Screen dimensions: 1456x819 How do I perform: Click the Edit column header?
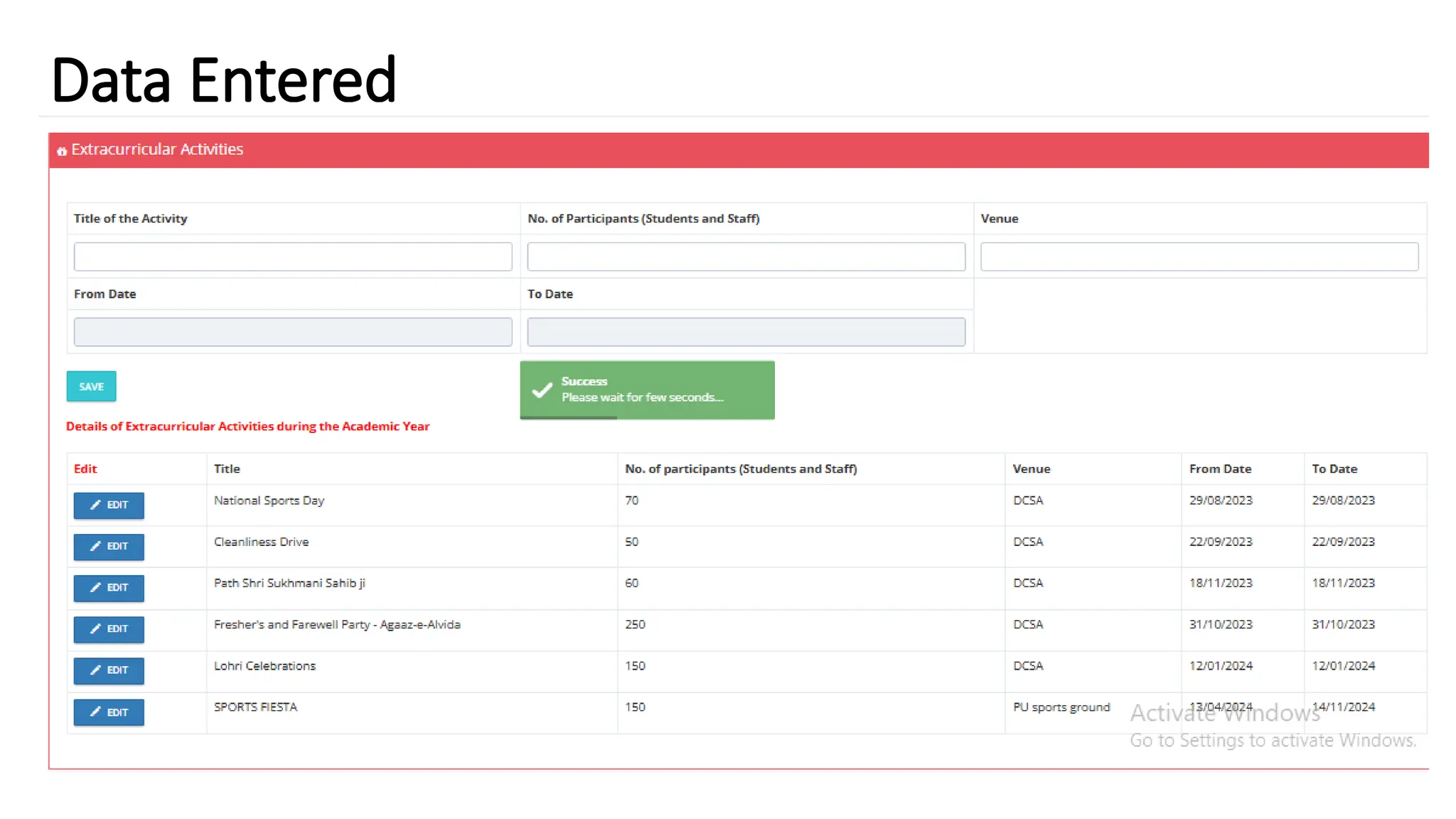point(85,469)
